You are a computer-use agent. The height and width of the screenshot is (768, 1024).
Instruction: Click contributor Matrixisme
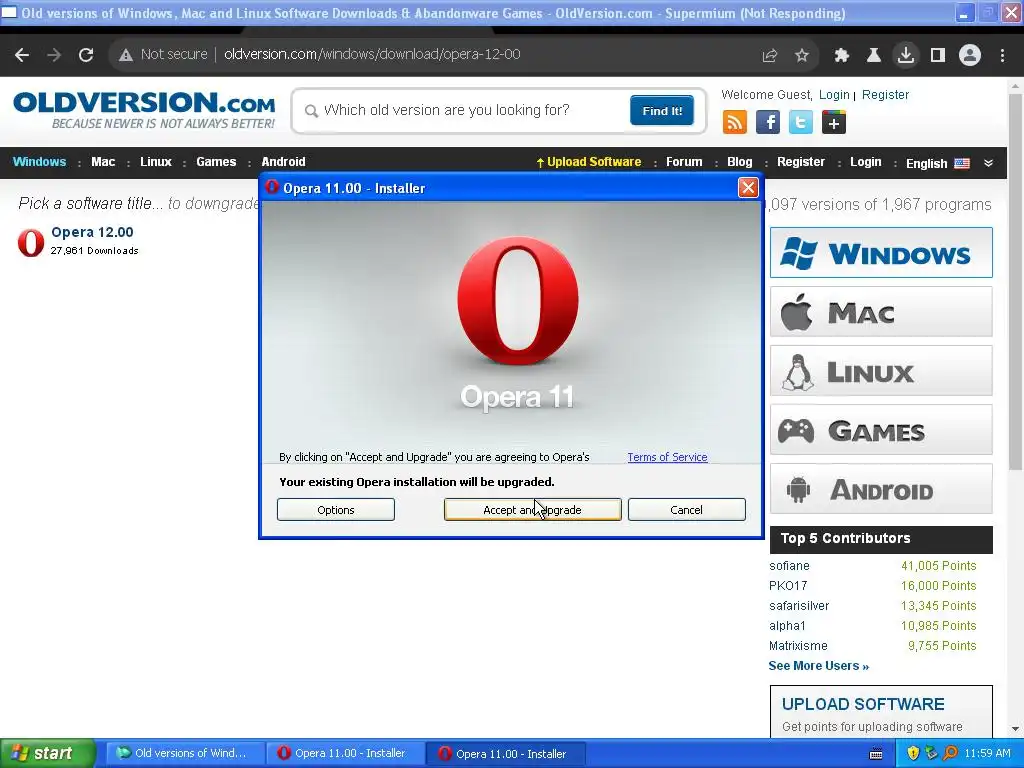pyautogui.click(x=798, y=646)
